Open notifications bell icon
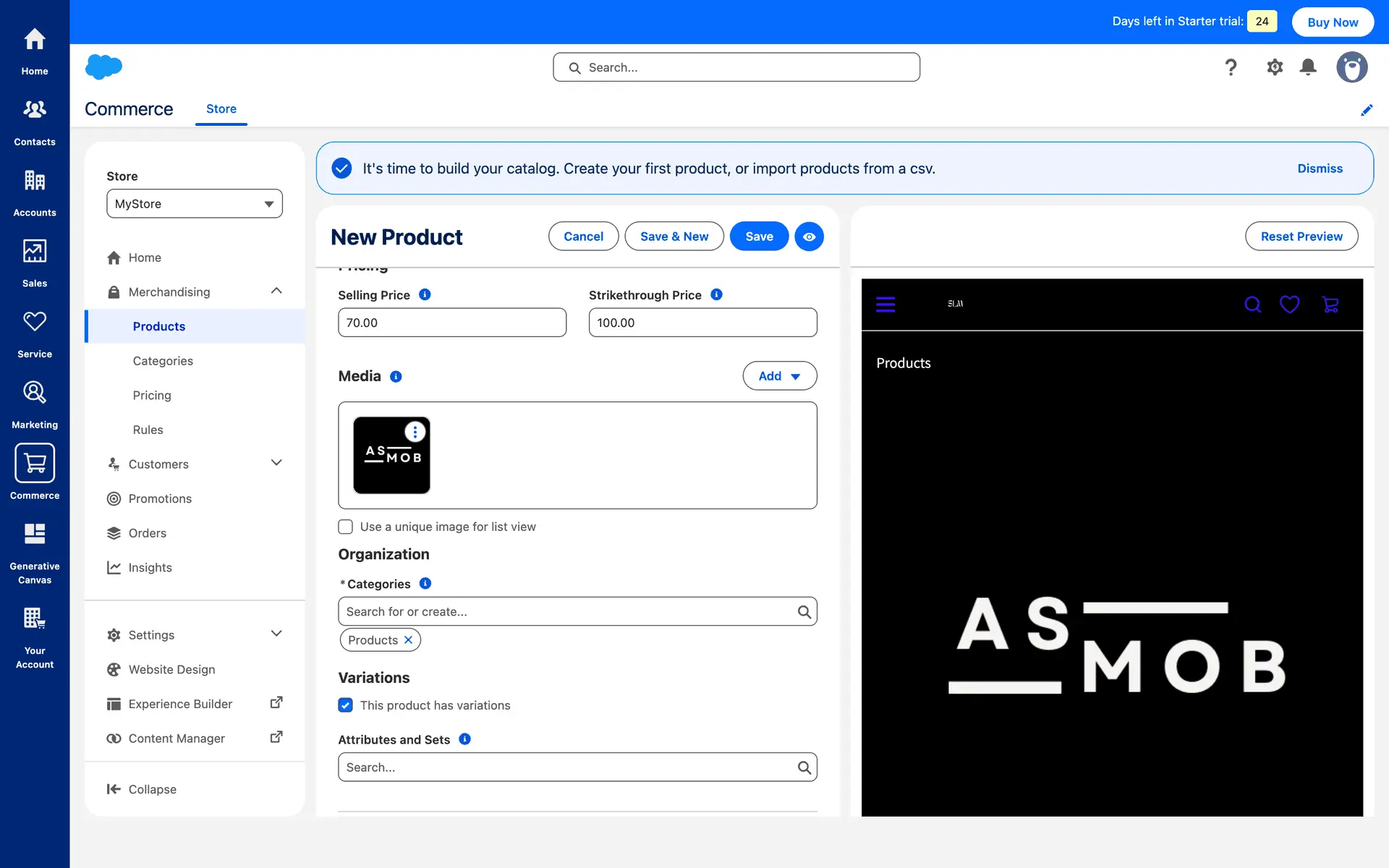Viewport: 1389px width, 868px height. click(x=1308, y=67)
